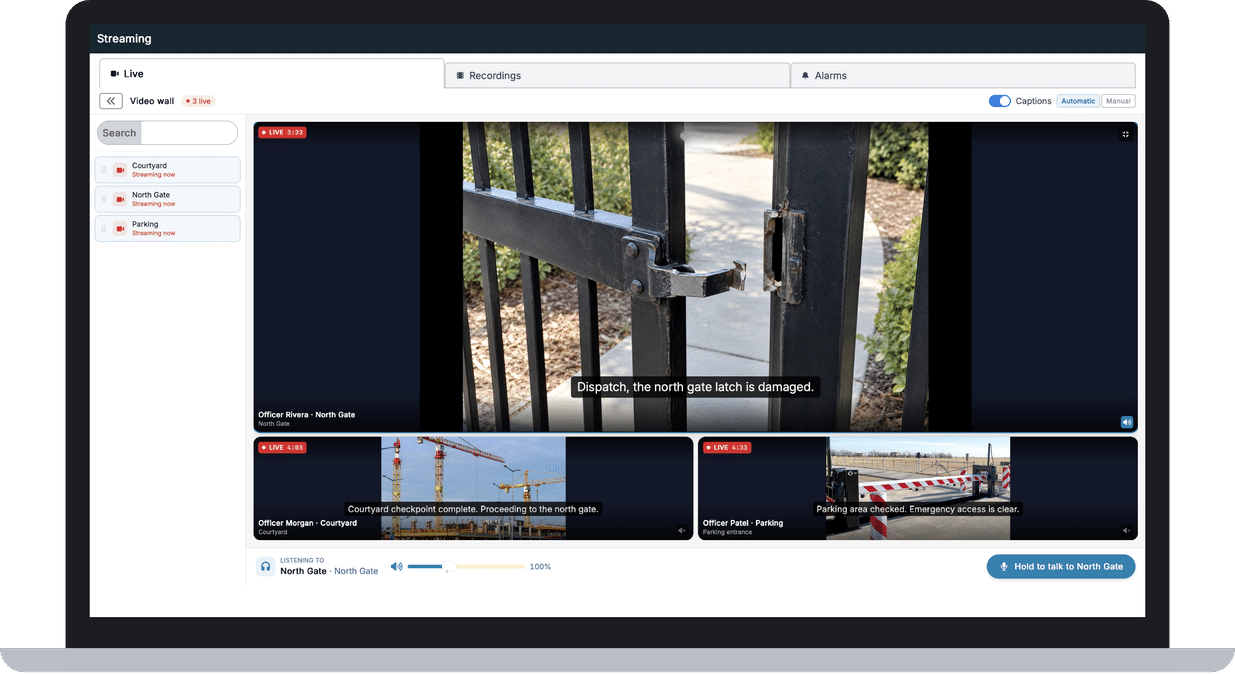Adjust the listening volume slider

click(x=466, y=567)
